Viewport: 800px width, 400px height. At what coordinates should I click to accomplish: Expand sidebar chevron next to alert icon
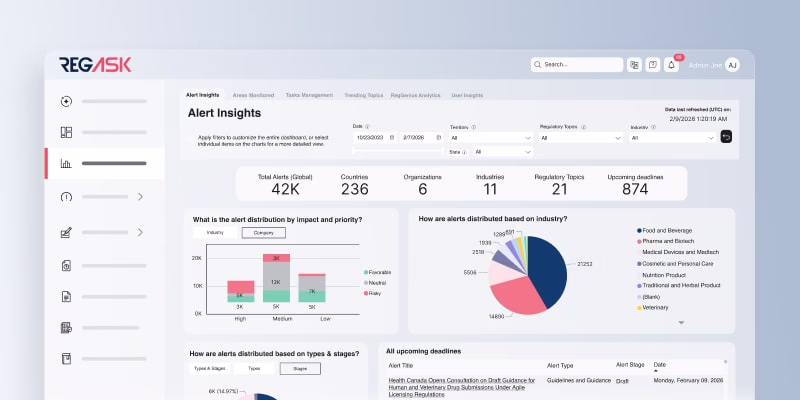pos(140,196)
